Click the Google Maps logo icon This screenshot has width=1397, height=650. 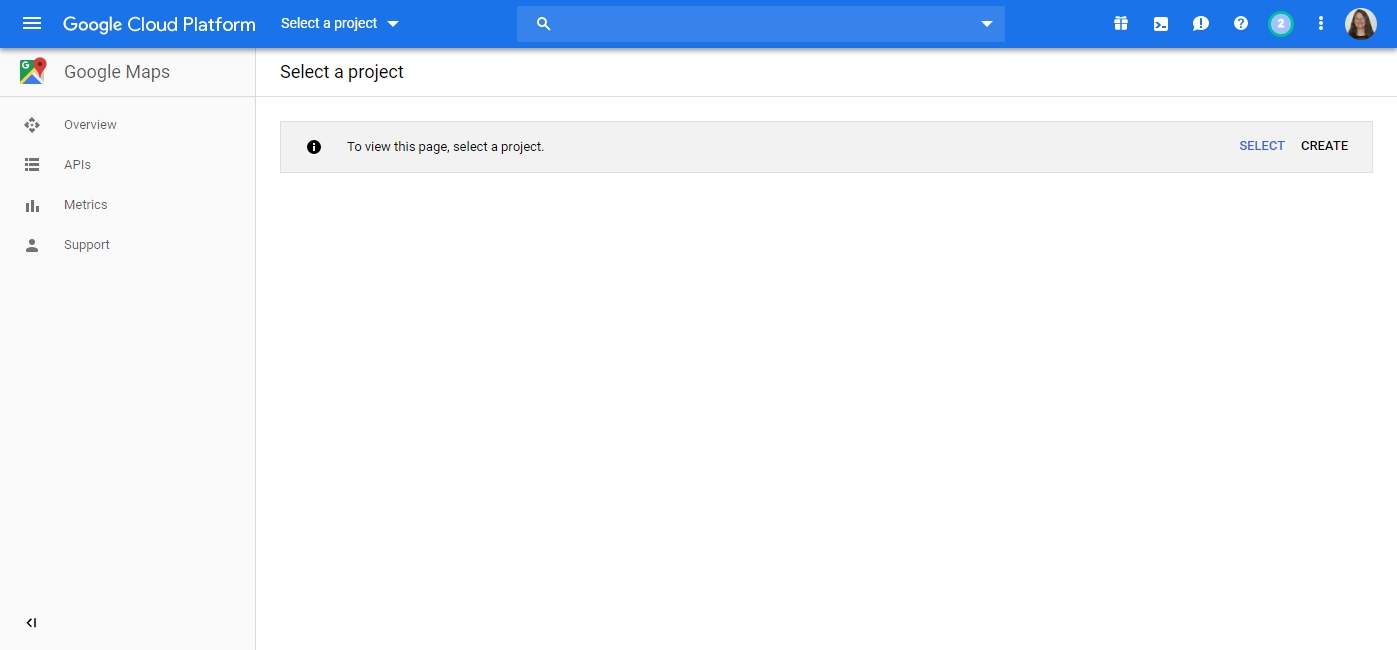coord(33,72)
